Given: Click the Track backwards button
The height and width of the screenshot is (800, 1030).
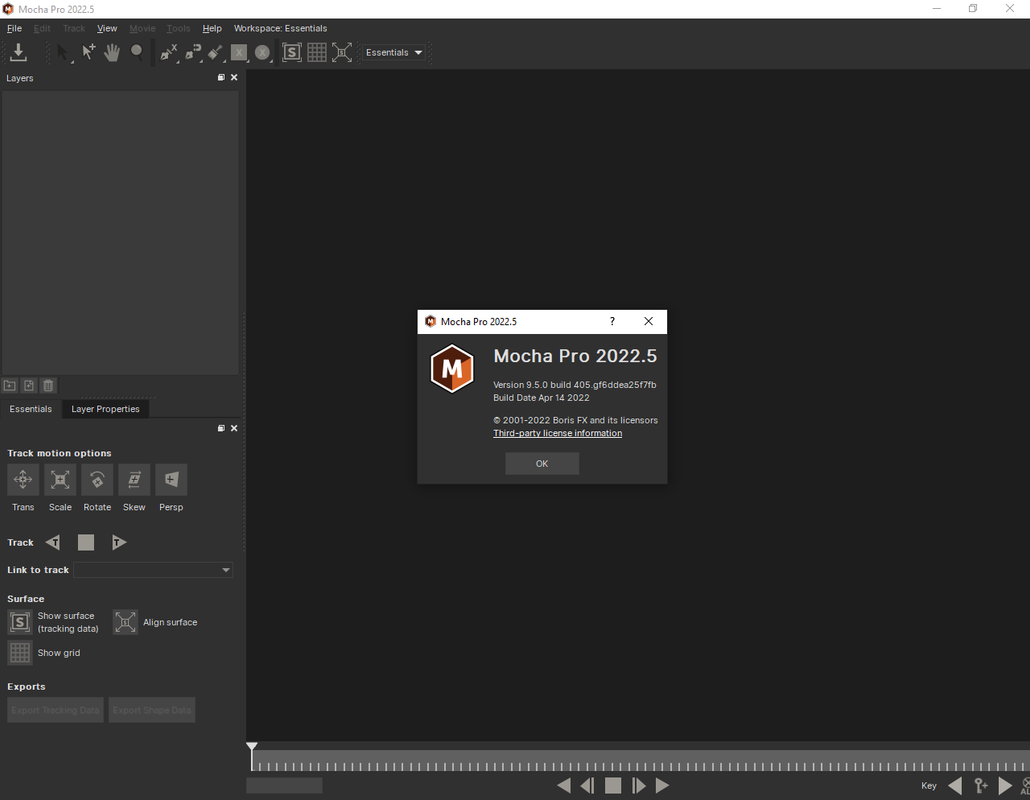Looking at the screenshot, I should [53, 543].
